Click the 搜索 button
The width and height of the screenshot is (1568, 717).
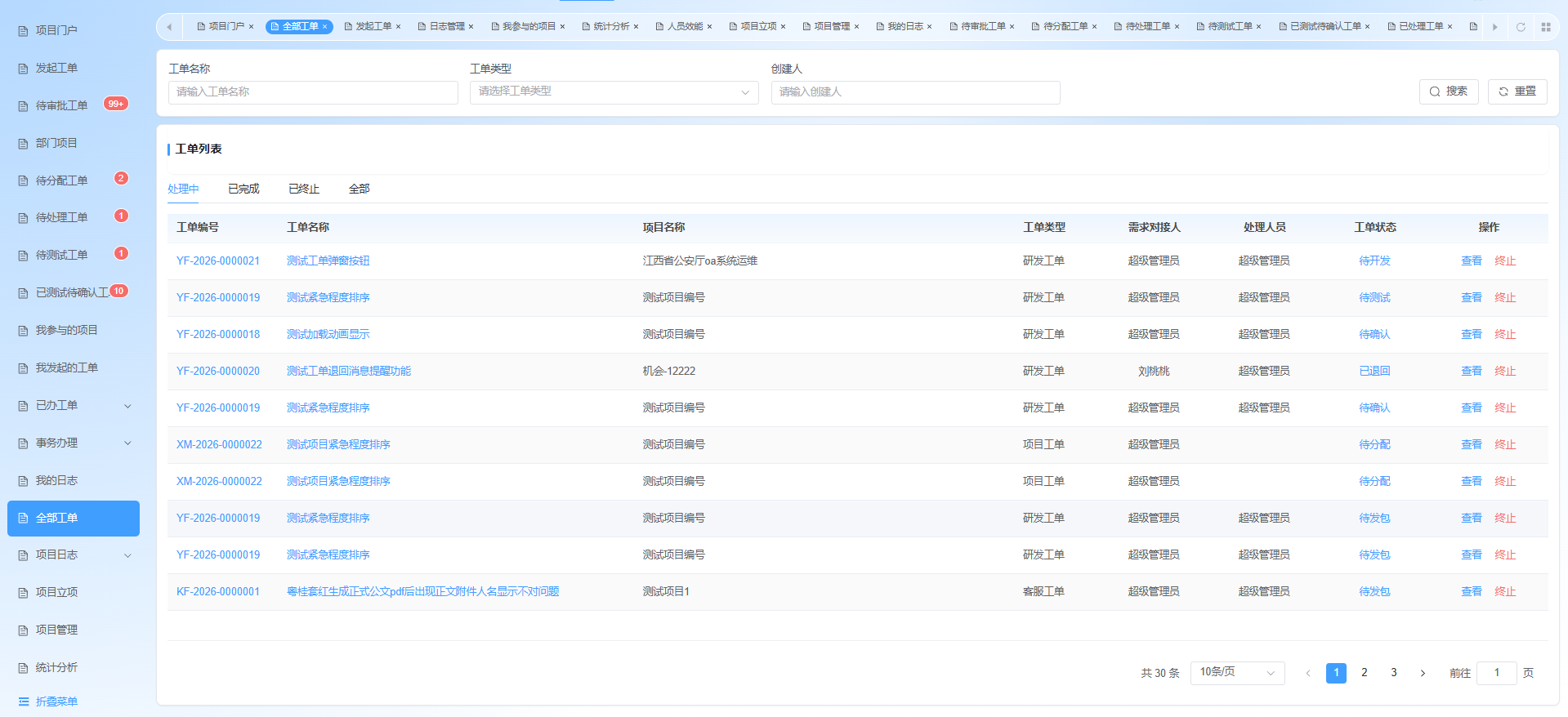[1449, 91]
